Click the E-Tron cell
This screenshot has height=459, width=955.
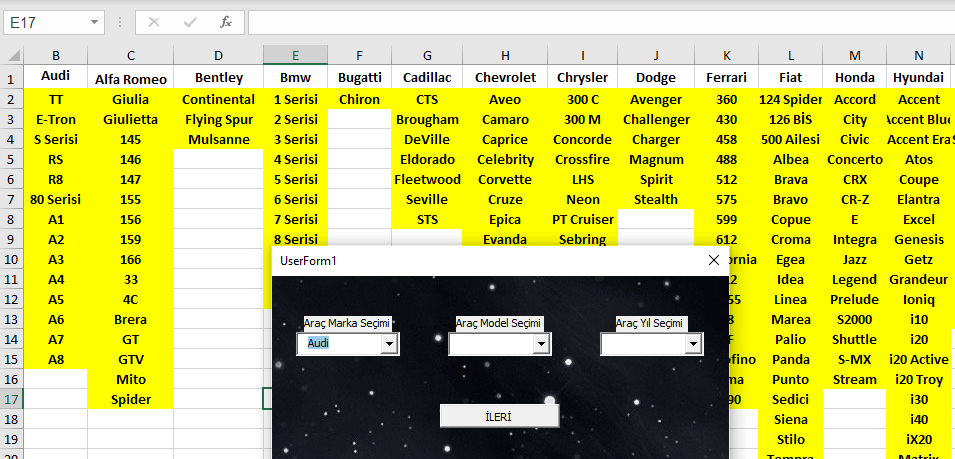(56, 119)
